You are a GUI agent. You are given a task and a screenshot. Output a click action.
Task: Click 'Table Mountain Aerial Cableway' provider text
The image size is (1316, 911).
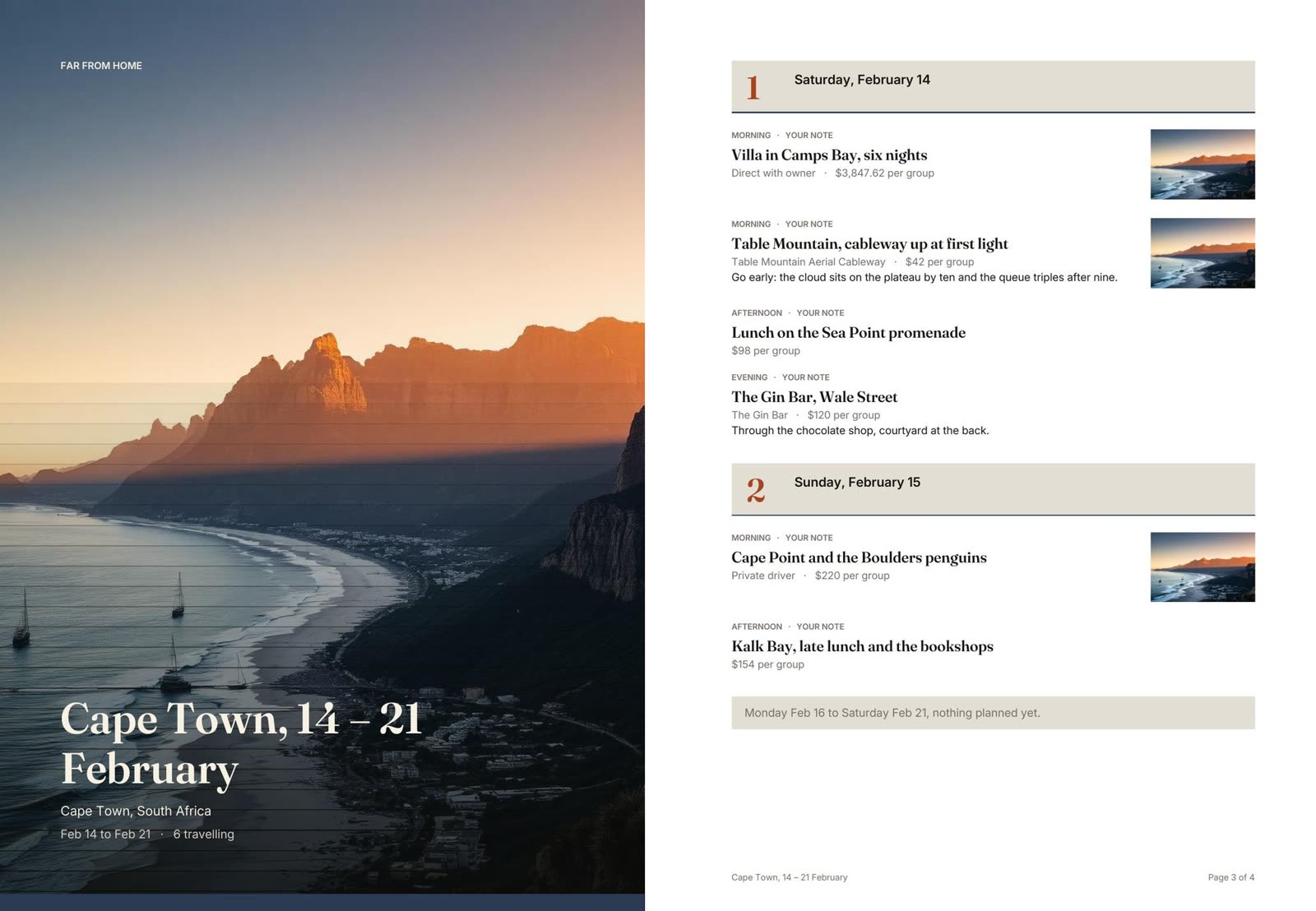coord(809,262)
